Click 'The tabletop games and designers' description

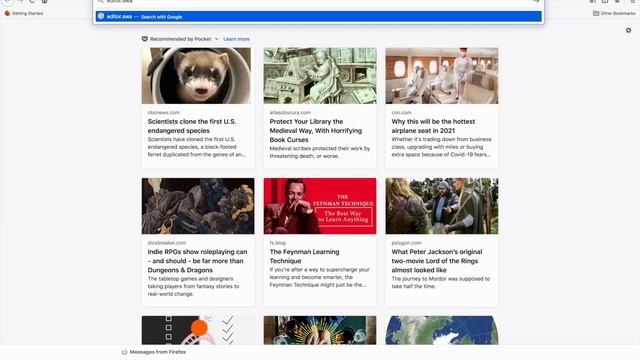[x=193, y=286]
